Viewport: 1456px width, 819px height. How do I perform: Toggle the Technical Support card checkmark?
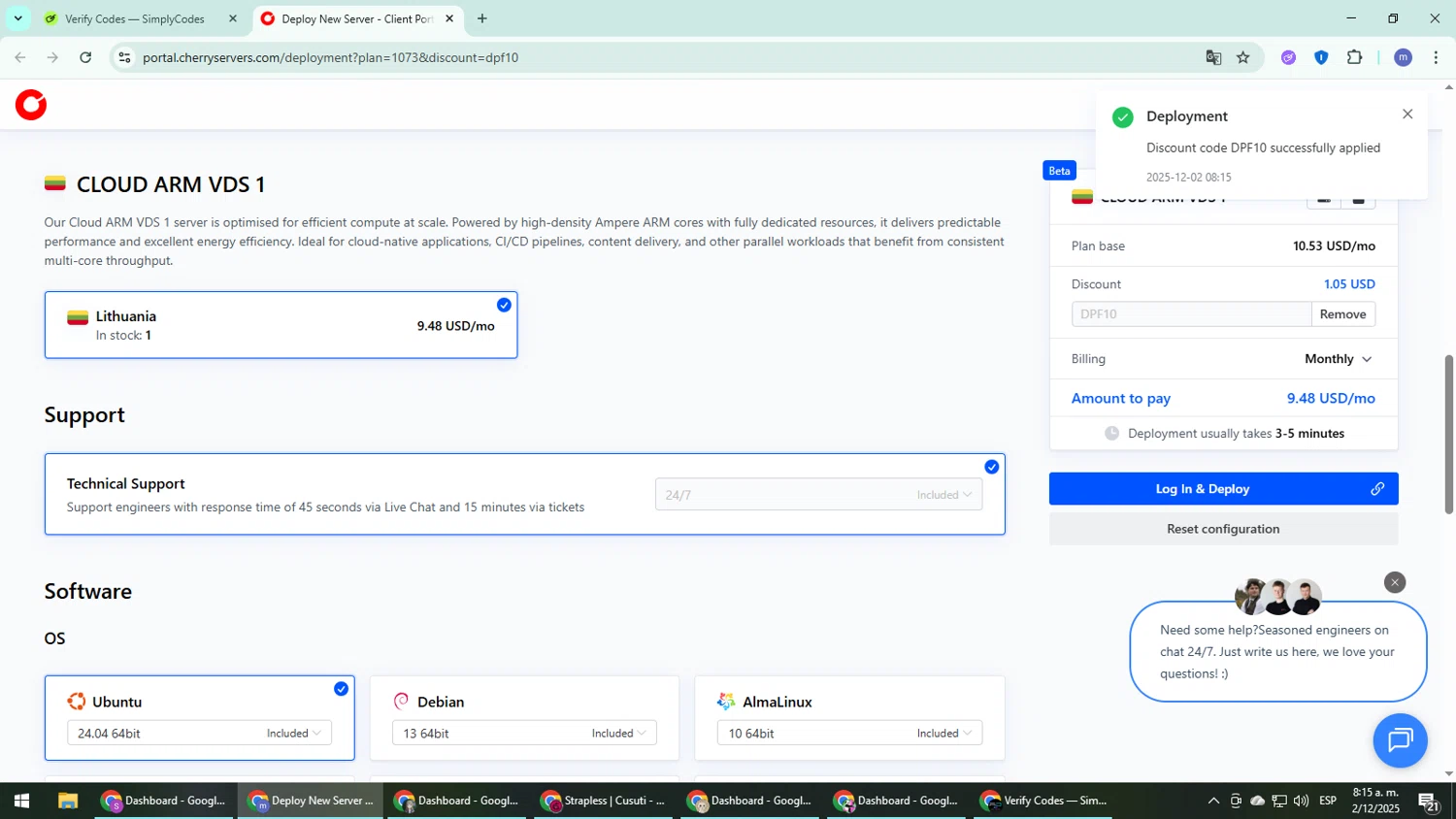991,467
